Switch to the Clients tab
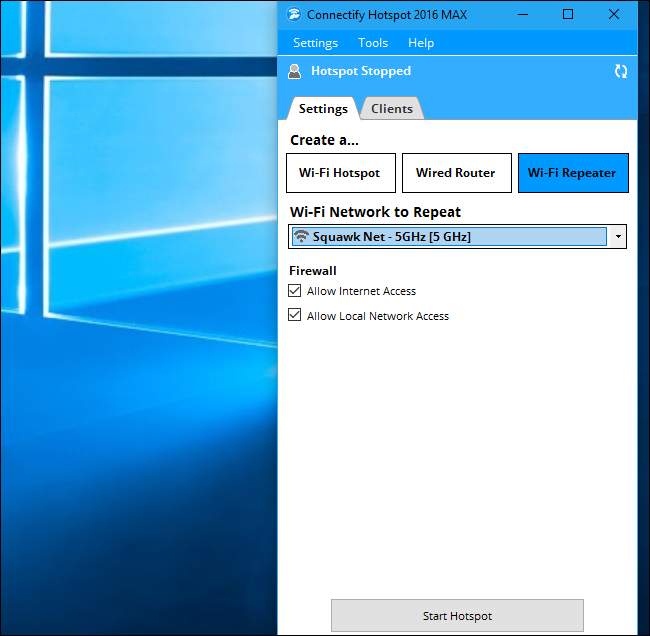The image size is (650, 636). coord(392,109)
